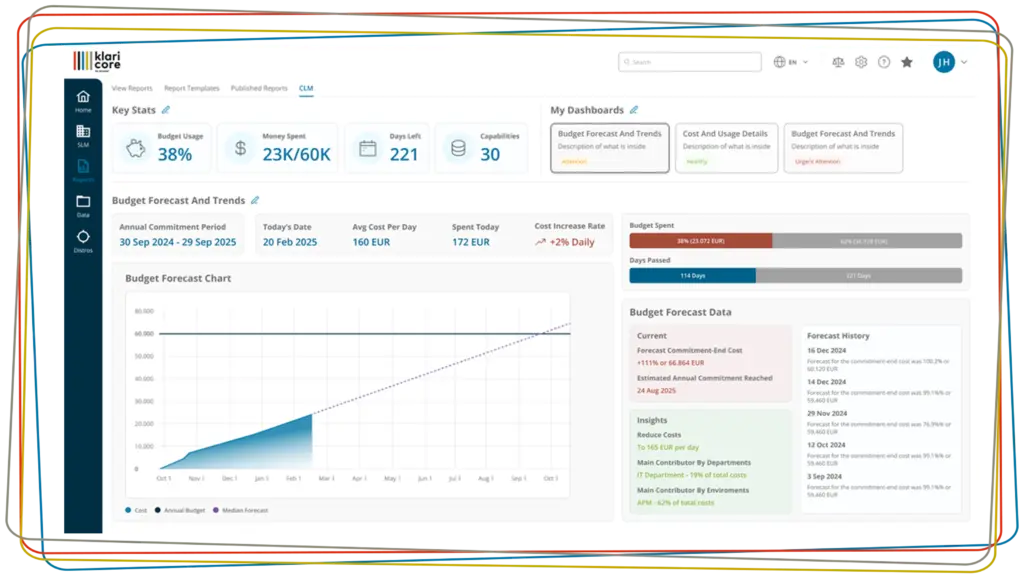This screenshot has width=1024, height=578.
Task: Click the 30 Sep 2024 - 29 Sep 2025 period
Action: tap(178, 242)
